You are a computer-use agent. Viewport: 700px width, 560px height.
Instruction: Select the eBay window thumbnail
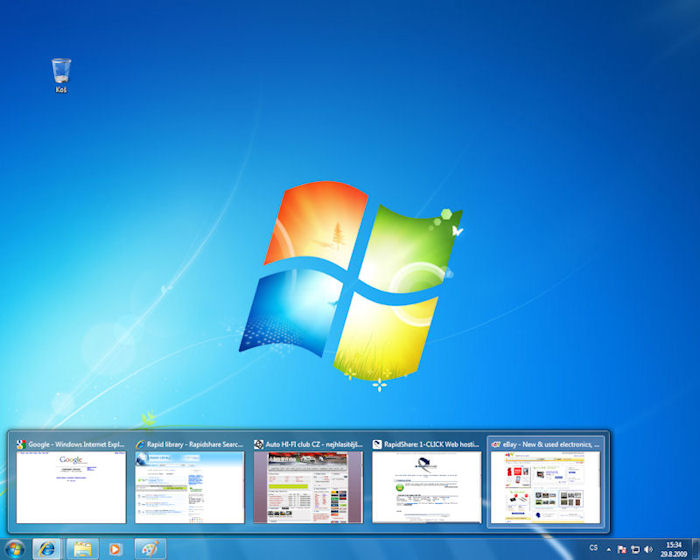tap(546, 487)
